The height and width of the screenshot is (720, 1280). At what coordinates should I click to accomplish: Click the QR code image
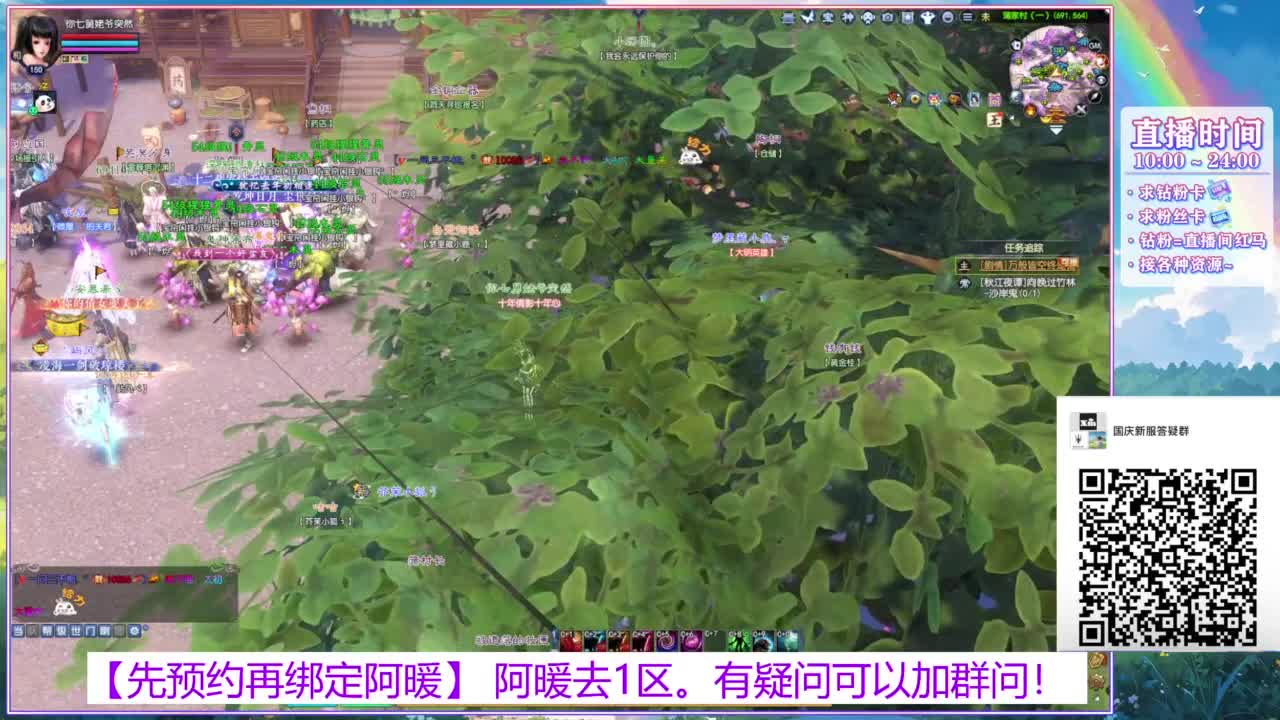point(1167,557)
